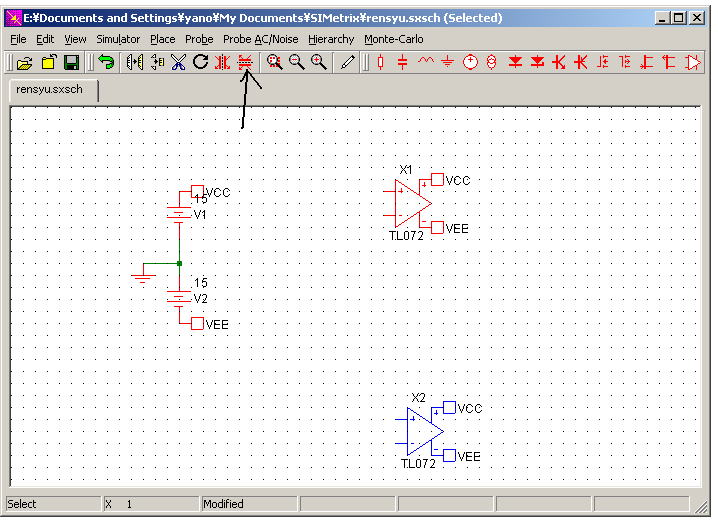This screenshot has height=522, width=718.
Task: Click the VEE terminal on op-amp X1
Action: coord(437,228)
